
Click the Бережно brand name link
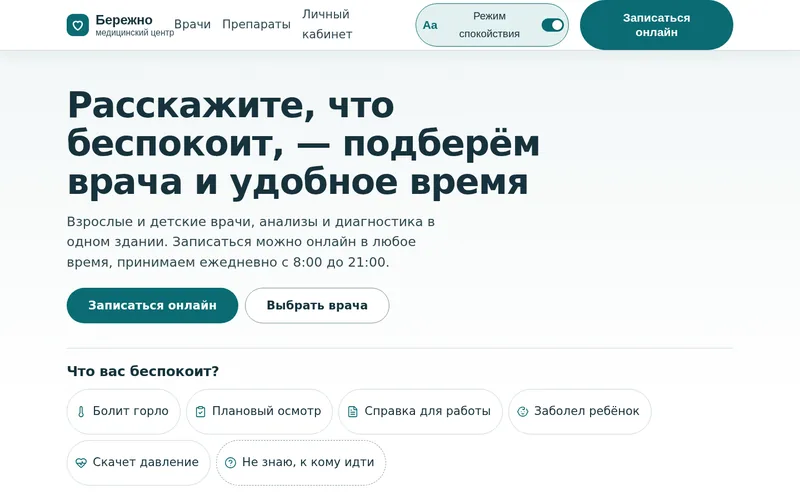124,20
